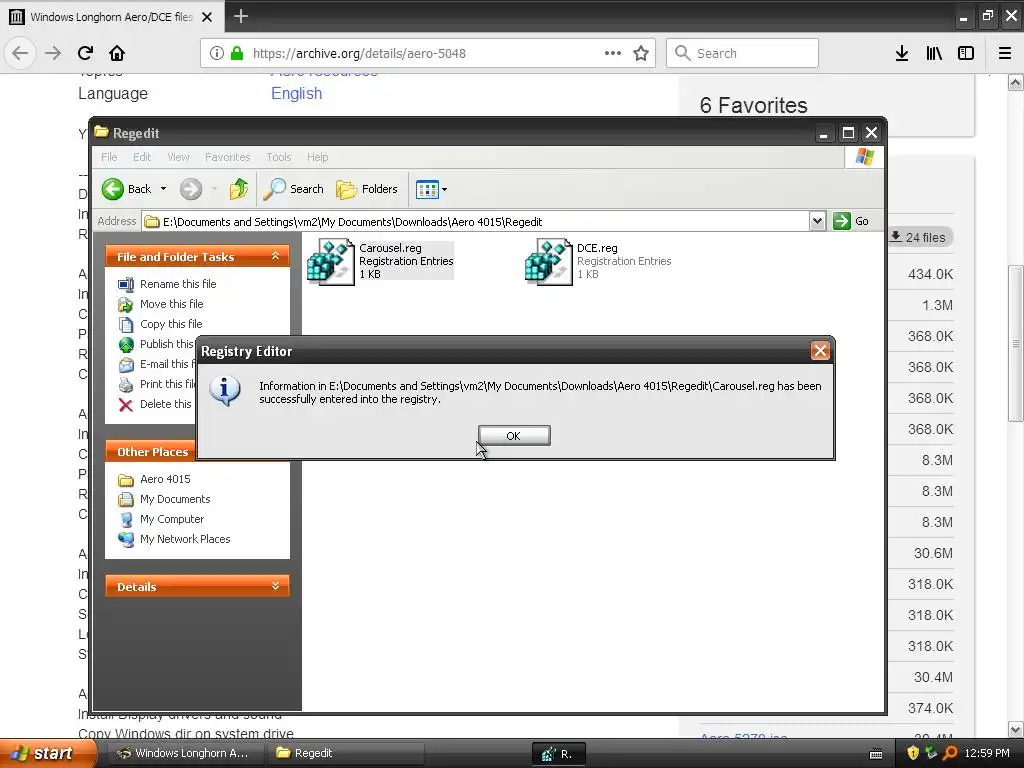Collapse the Other Places panel header

click(152, 451)
